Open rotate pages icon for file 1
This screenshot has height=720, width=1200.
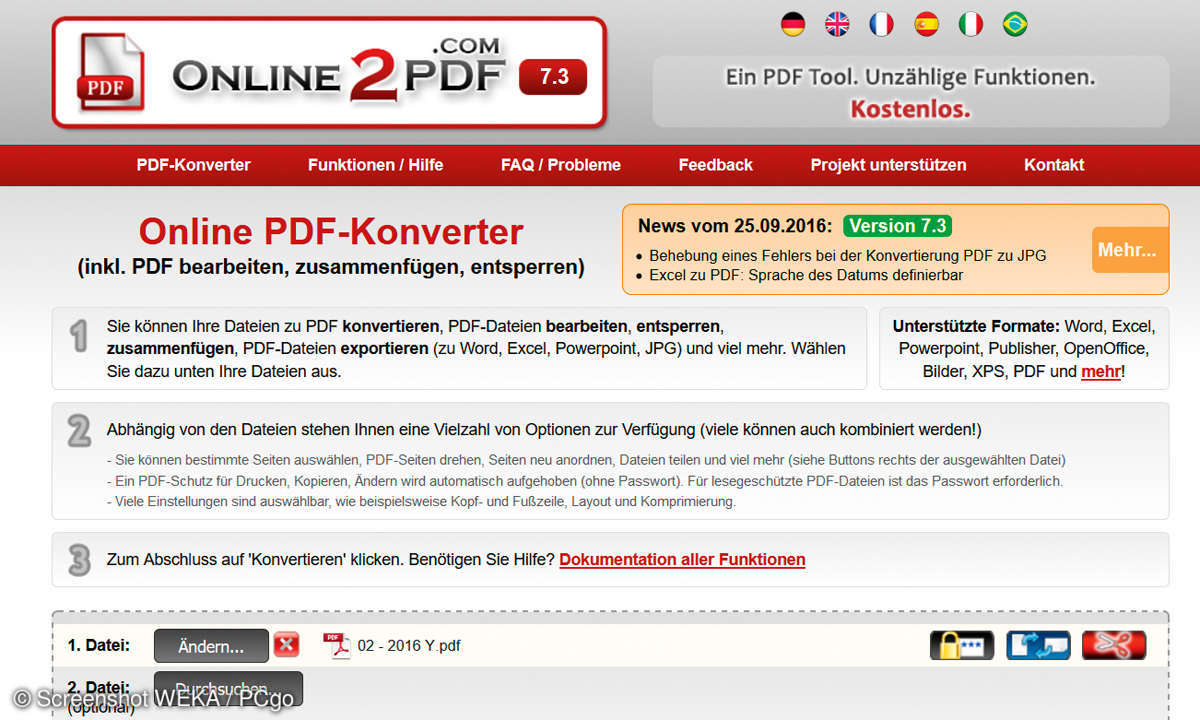click(1038, 645)
